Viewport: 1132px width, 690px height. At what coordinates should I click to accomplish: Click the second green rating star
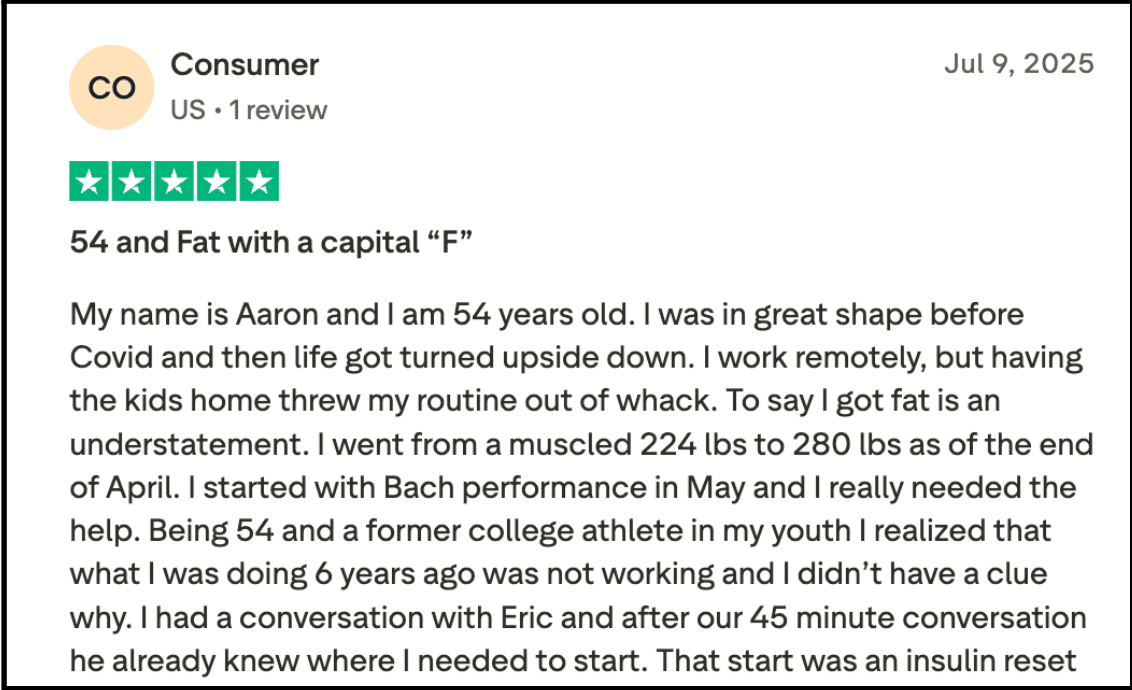(x=132, y=182)
